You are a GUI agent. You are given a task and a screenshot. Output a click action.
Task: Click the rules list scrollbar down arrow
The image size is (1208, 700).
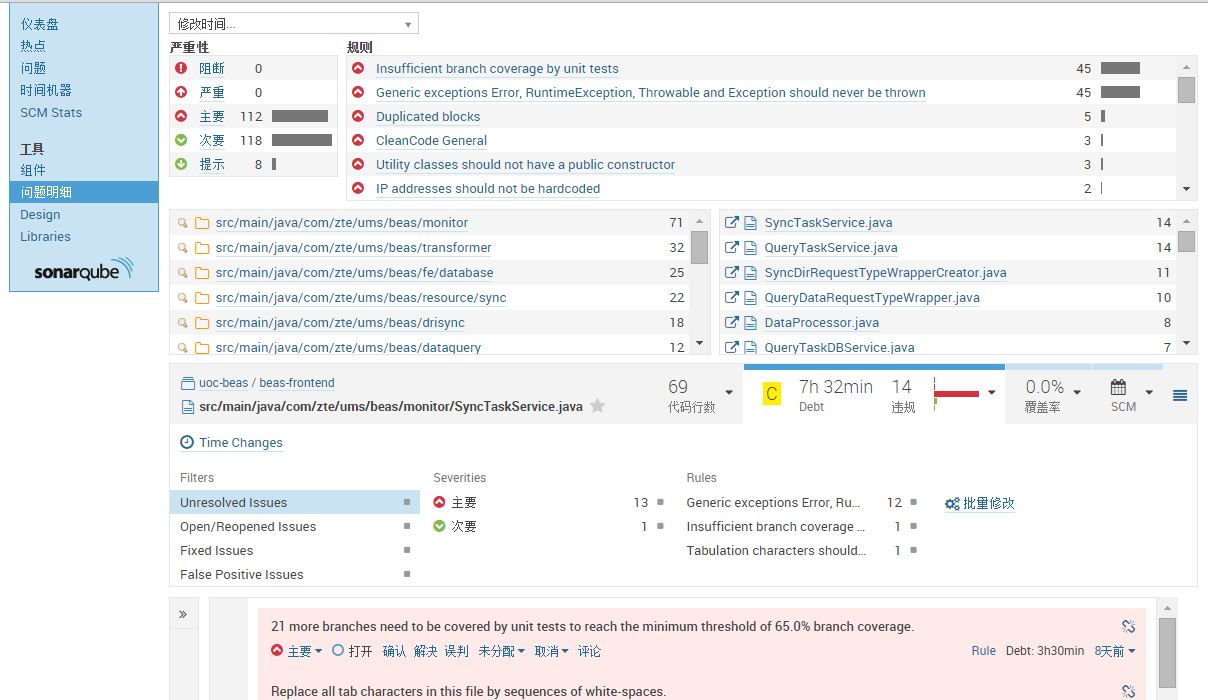click(1186, 189)
